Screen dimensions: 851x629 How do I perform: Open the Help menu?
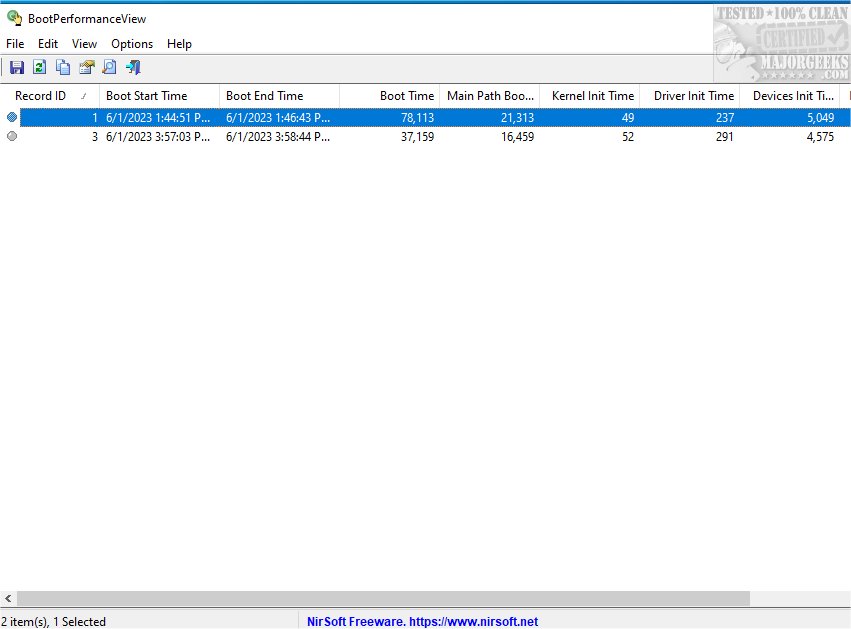tap(179, 44)
